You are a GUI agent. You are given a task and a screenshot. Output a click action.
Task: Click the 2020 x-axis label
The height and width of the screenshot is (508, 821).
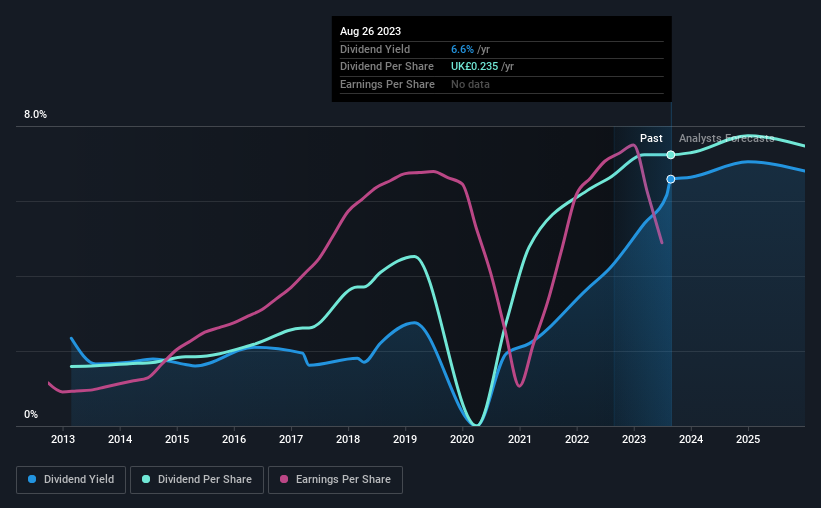coord(462,439)
